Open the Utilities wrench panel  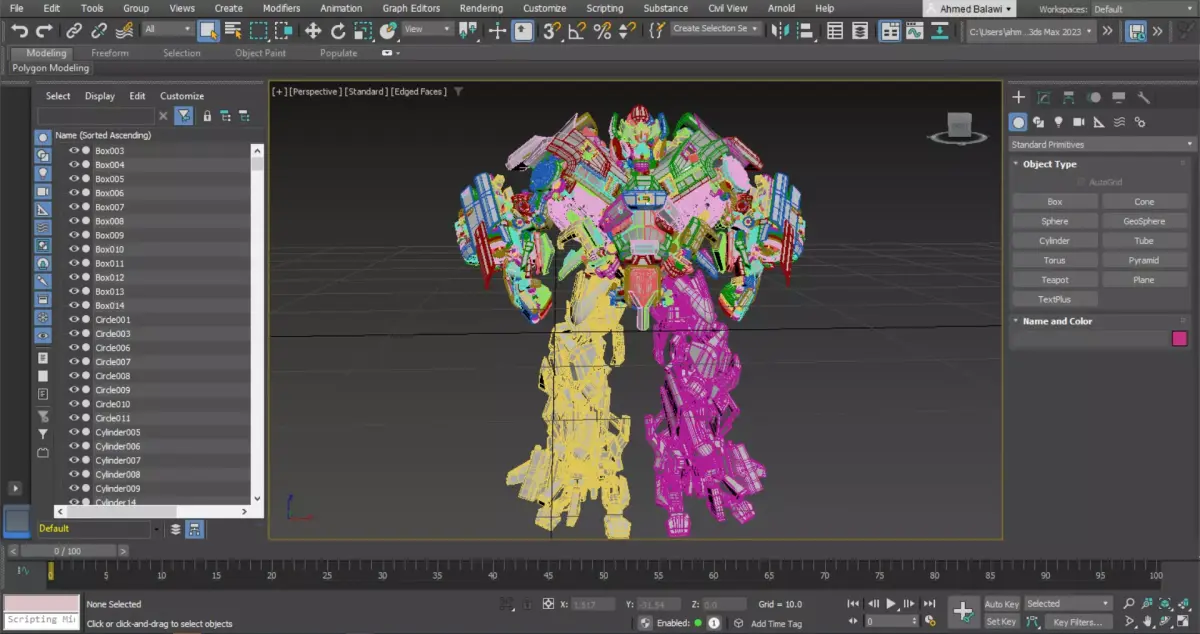[1144, 97]
